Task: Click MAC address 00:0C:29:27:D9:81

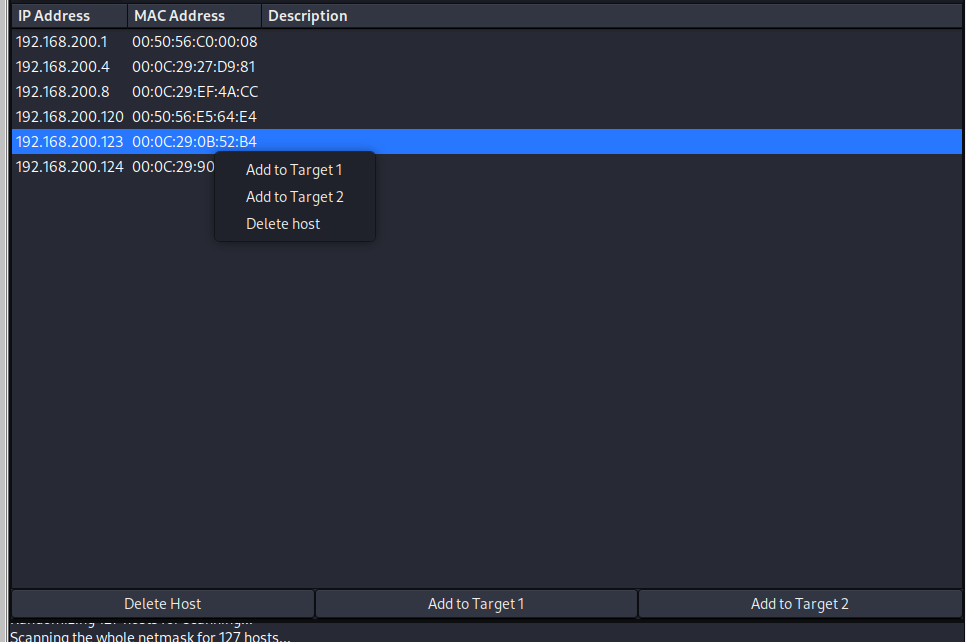Action: click(194, 67)
